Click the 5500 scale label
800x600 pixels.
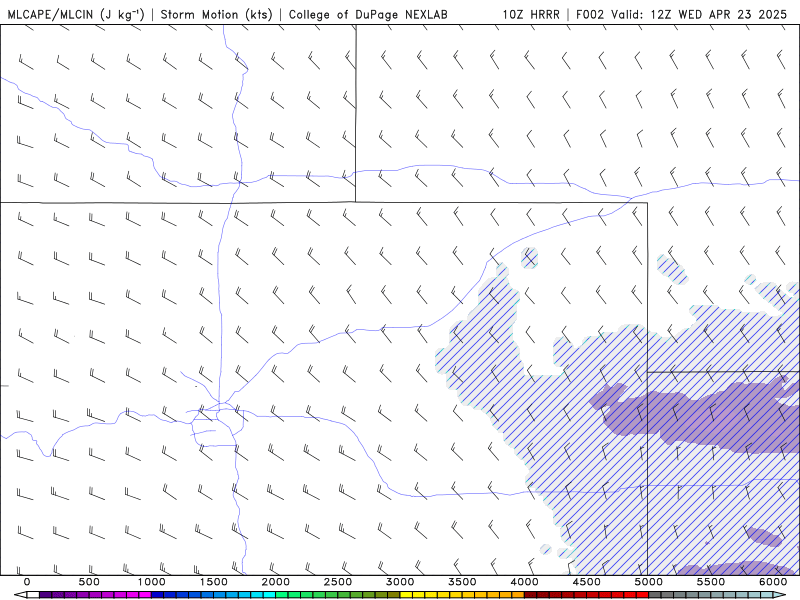(x=711, y=582)
